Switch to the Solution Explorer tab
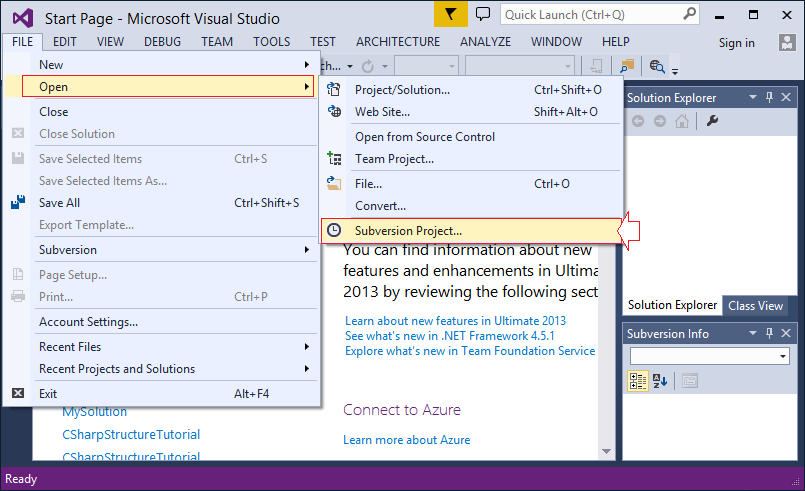Image resolution: width=805 pixels, height=491 pixels. pos(672,305)
